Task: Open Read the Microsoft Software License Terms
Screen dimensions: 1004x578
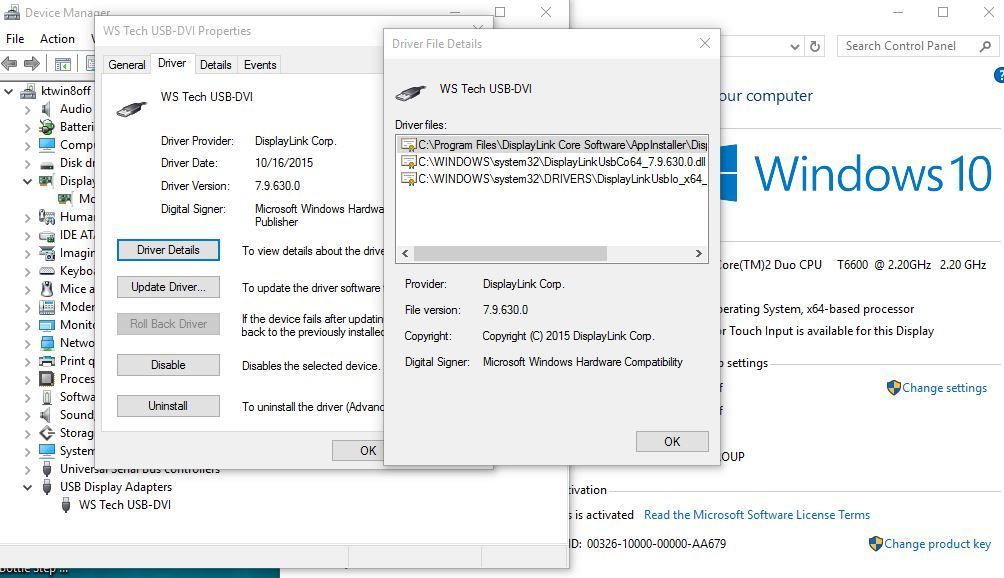Action: coord(757,515)
